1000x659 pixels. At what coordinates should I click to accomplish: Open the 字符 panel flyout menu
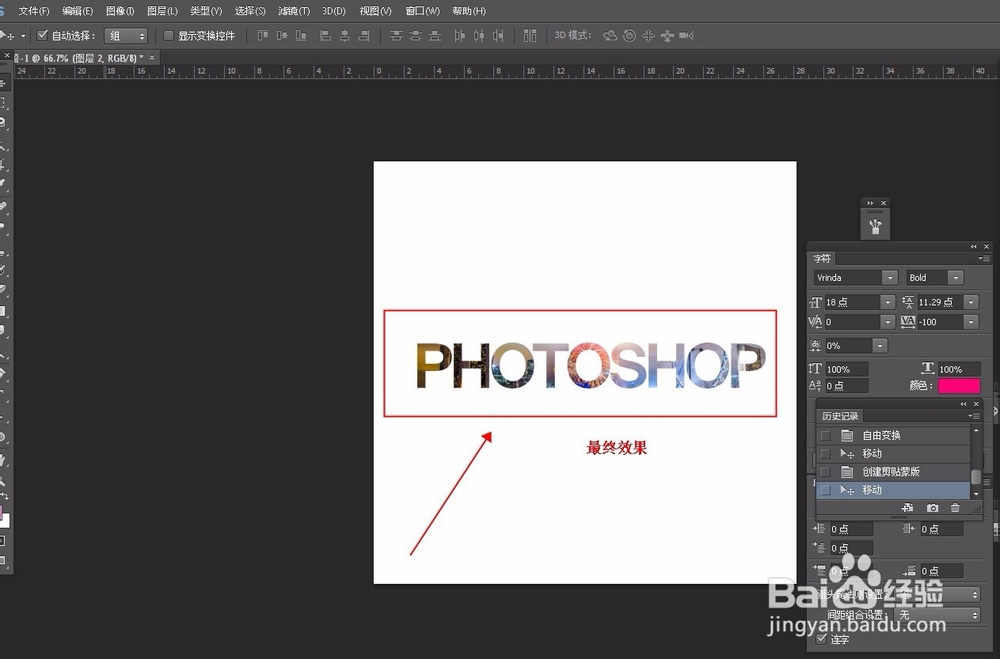(984, 258)
